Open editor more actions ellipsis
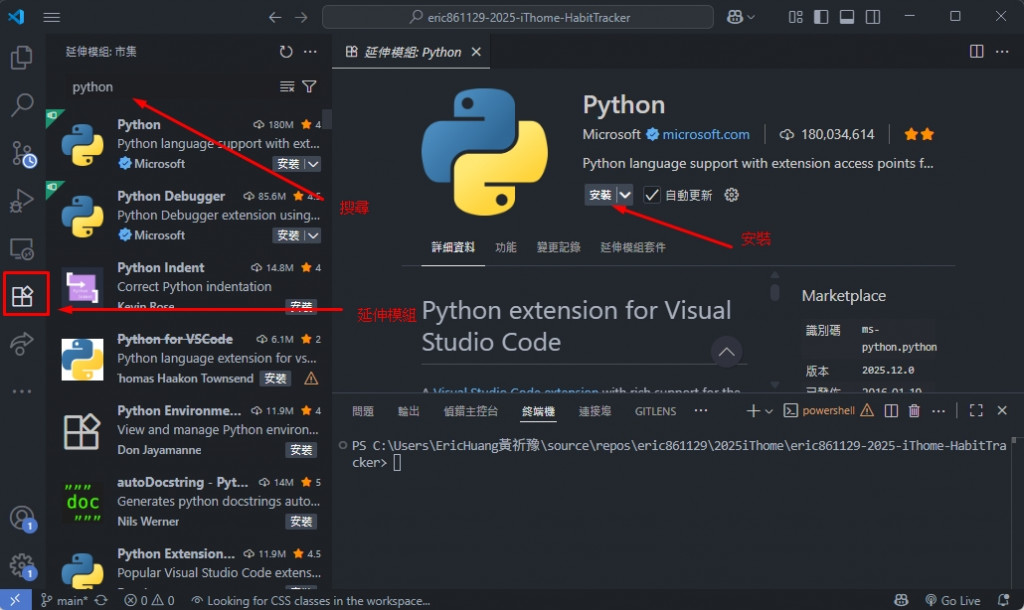The image size is (1024, 610). [x=1002, y=52]
